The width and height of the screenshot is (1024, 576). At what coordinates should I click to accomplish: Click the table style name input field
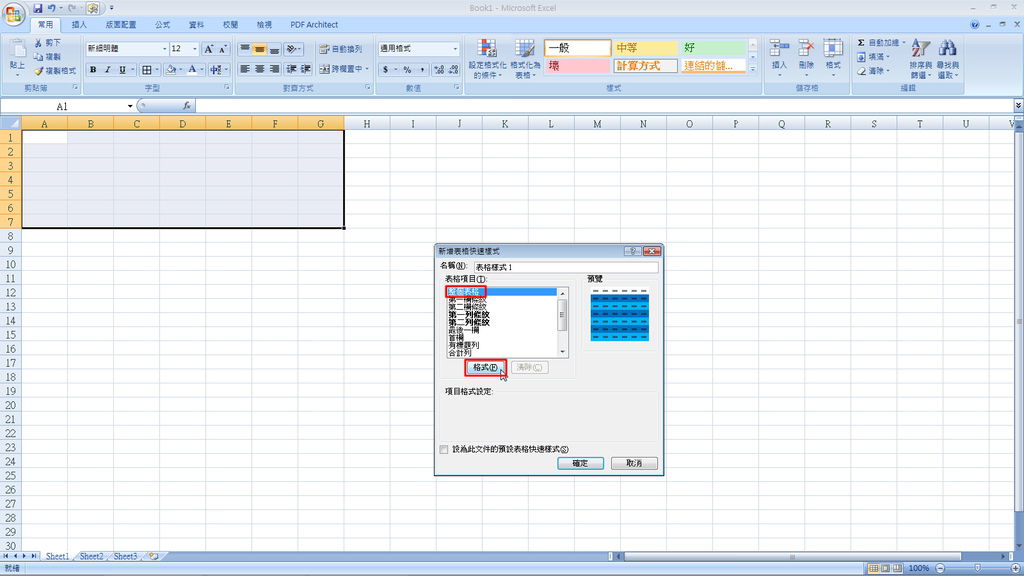tap(566, 267)
